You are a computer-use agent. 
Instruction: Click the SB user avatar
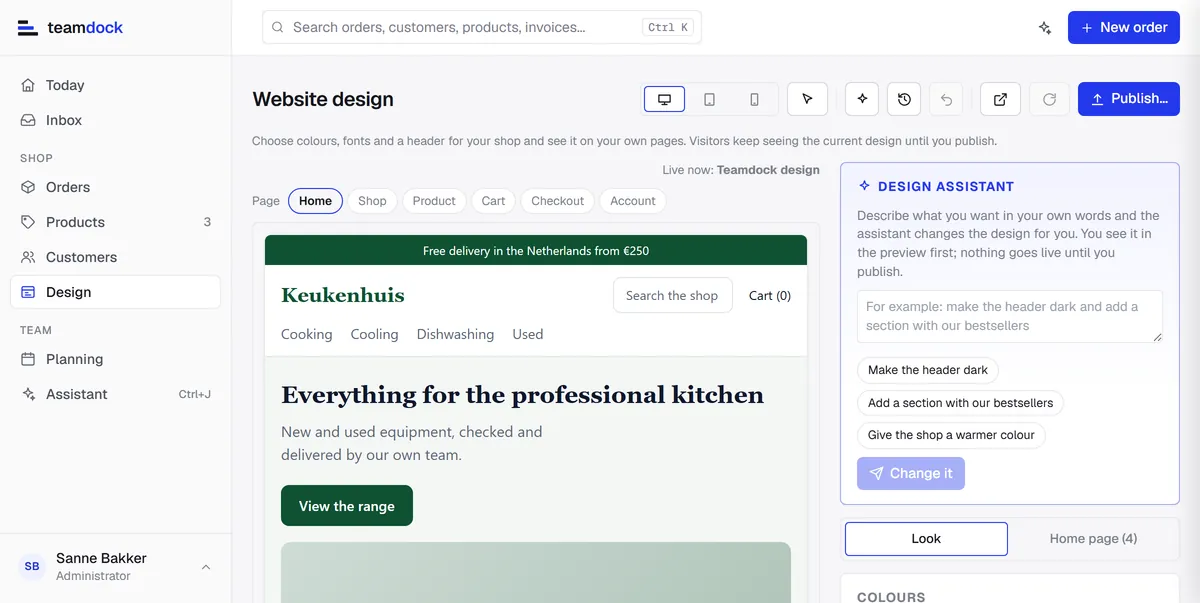32,567
